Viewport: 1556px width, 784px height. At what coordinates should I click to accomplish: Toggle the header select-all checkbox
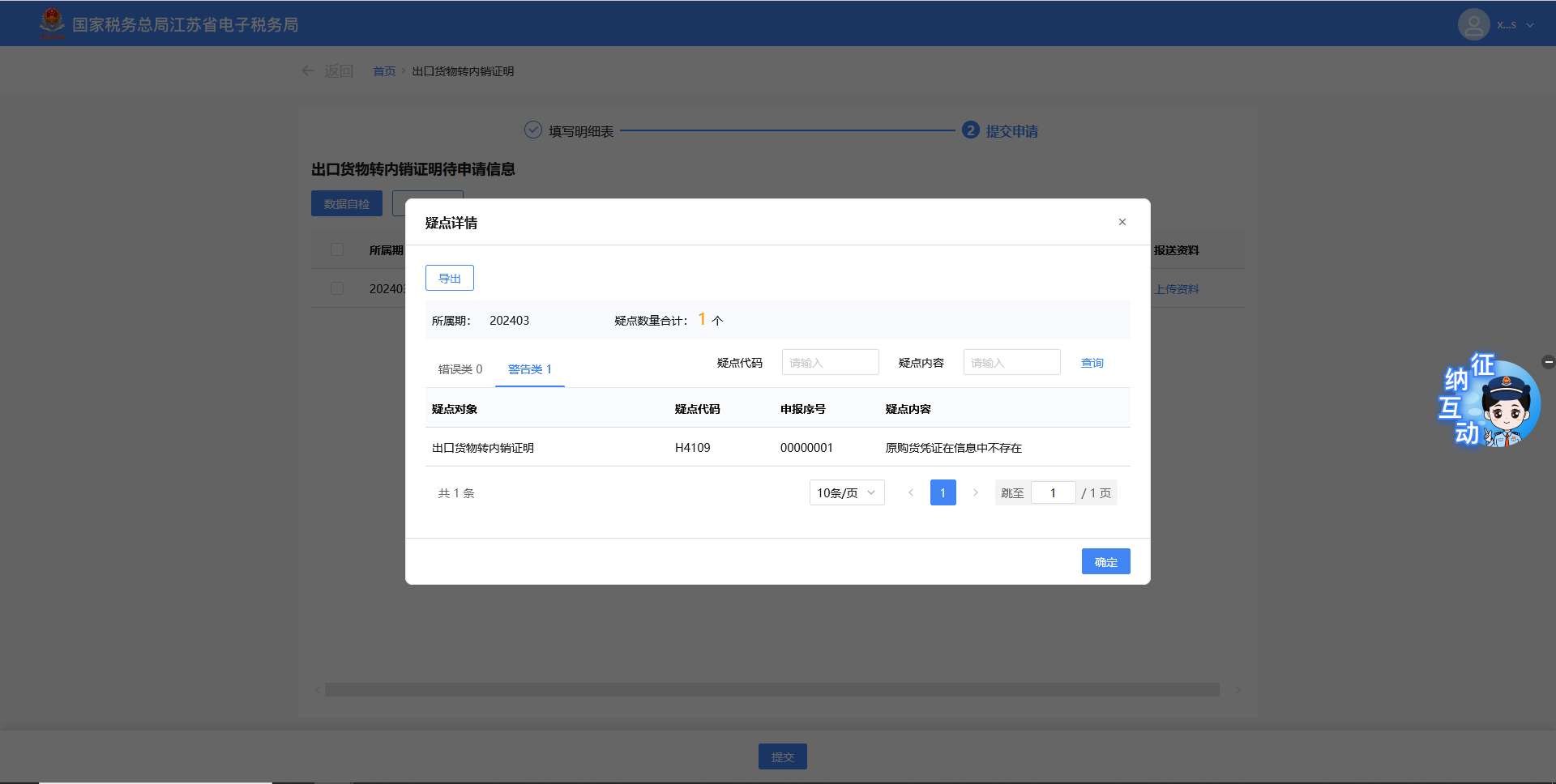(337, 249)
